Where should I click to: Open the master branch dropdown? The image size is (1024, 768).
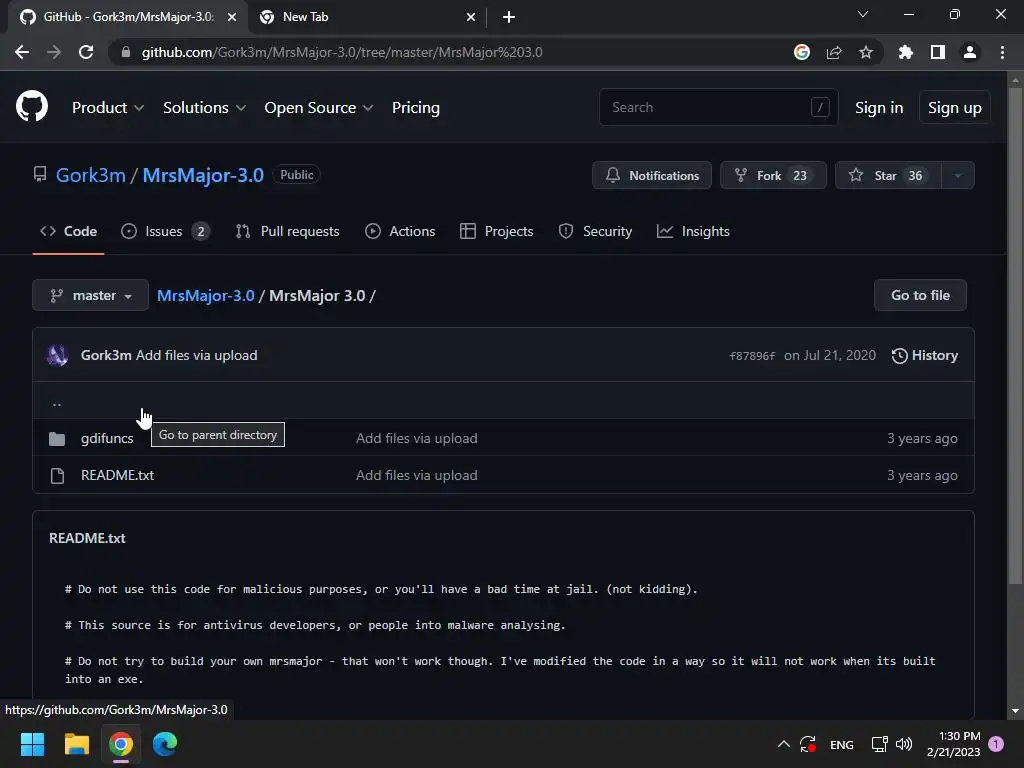point(90,295)
